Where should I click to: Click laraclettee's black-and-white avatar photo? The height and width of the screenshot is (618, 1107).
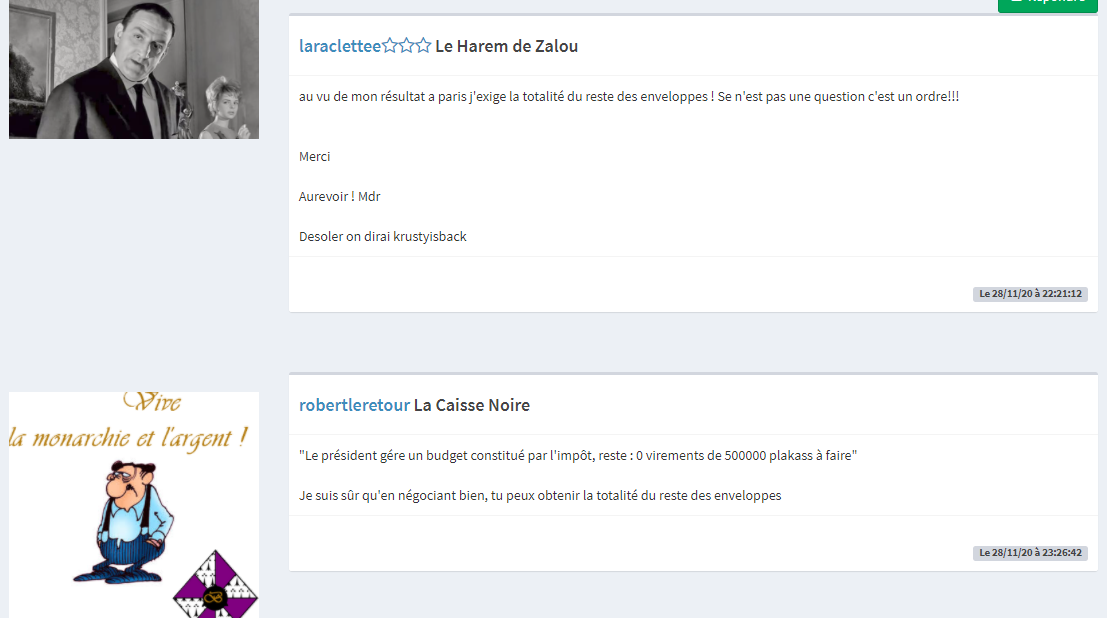pos(134,69)
